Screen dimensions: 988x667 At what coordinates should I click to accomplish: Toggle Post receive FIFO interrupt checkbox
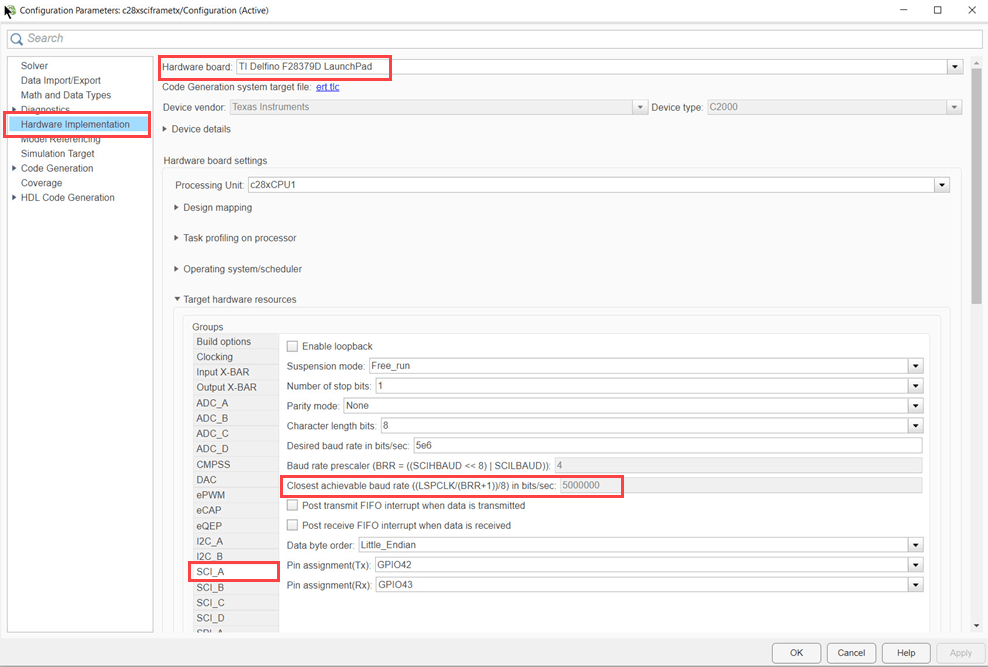pos(292,525)
